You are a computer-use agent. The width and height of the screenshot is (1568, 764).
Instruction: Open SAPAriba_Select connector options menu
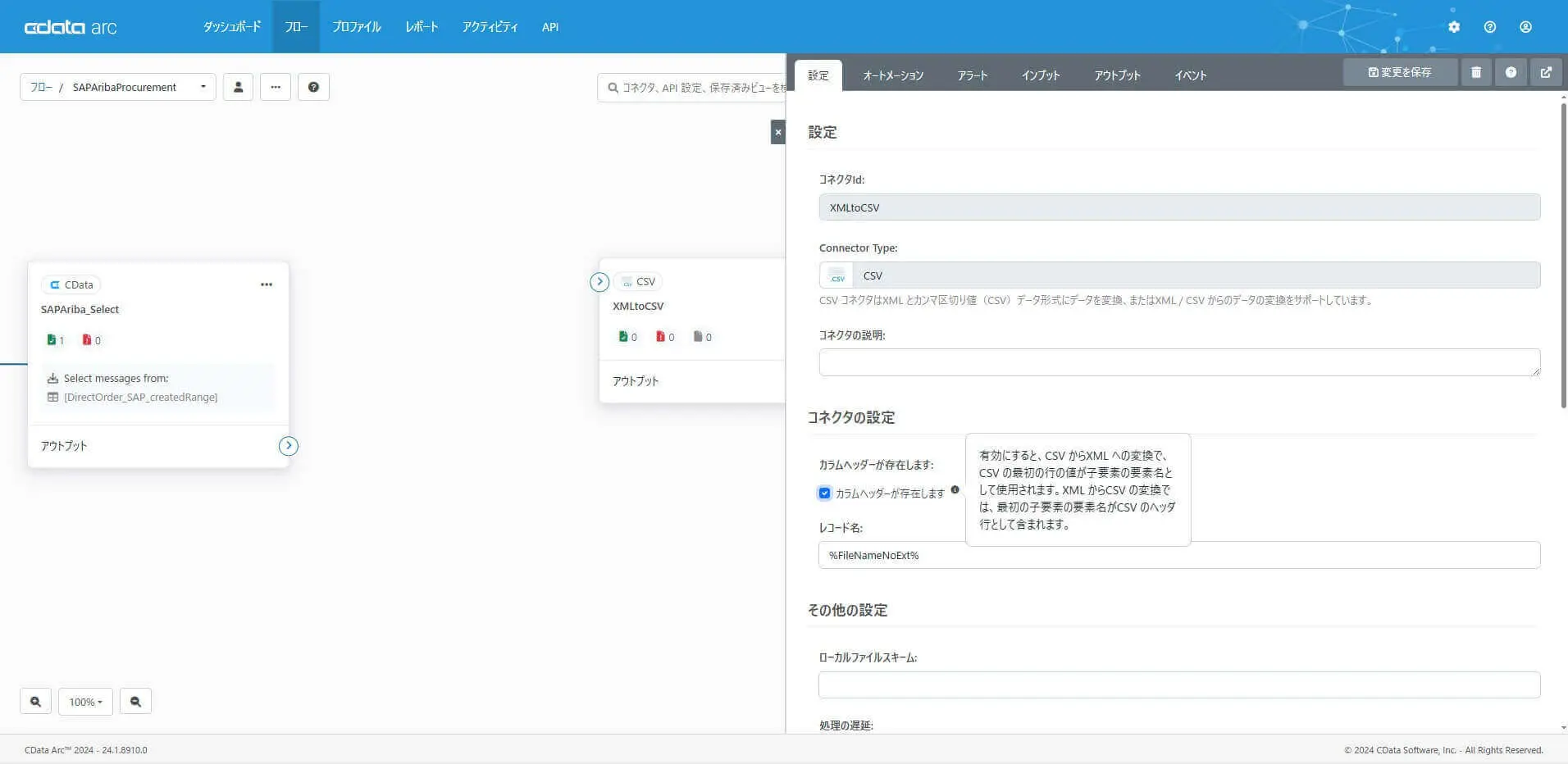pos(267,284)
